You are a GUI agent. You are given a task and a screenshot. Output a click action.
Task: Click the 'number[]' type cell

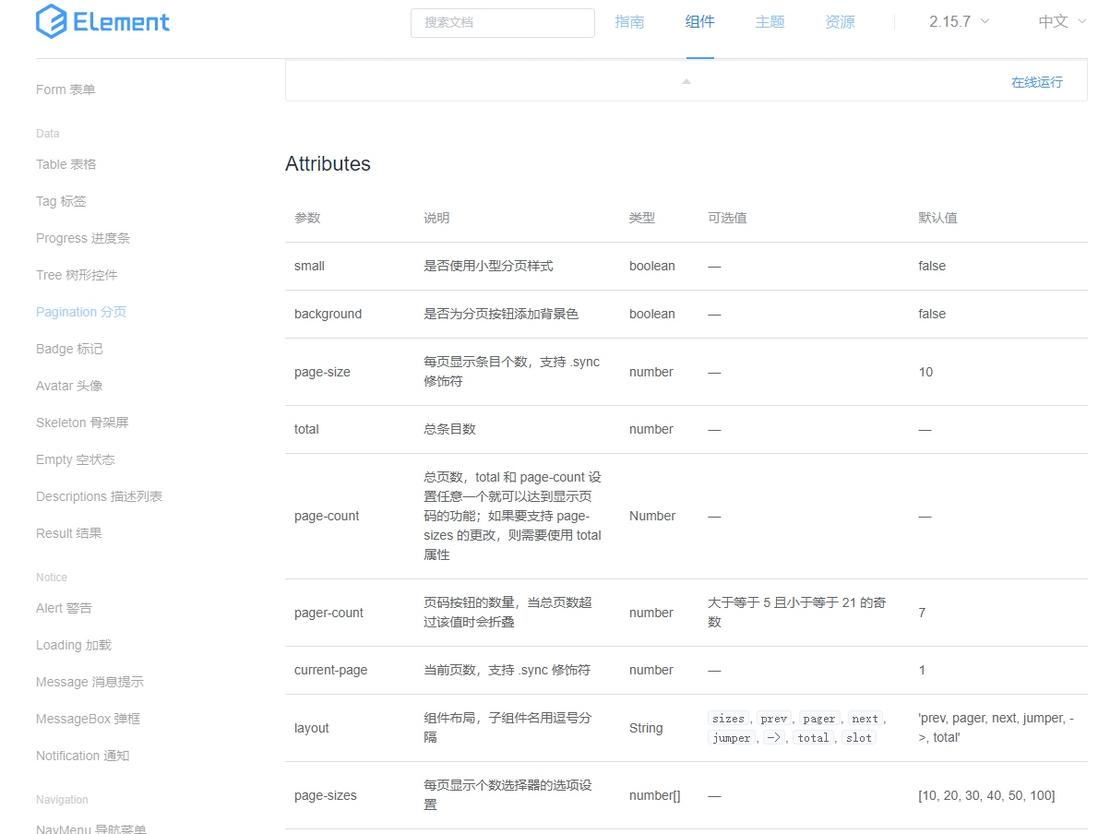click(655, 795)
